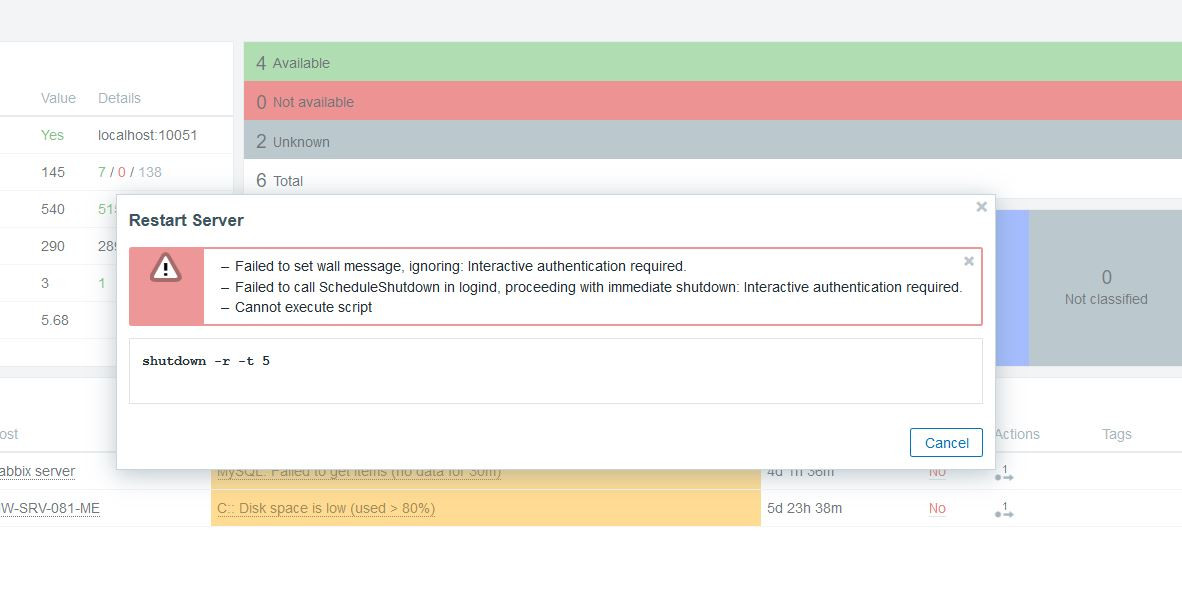Screen dimensions: 1182x612
Task: Click the 138 hosts count link
Action: tap(150, 172)
